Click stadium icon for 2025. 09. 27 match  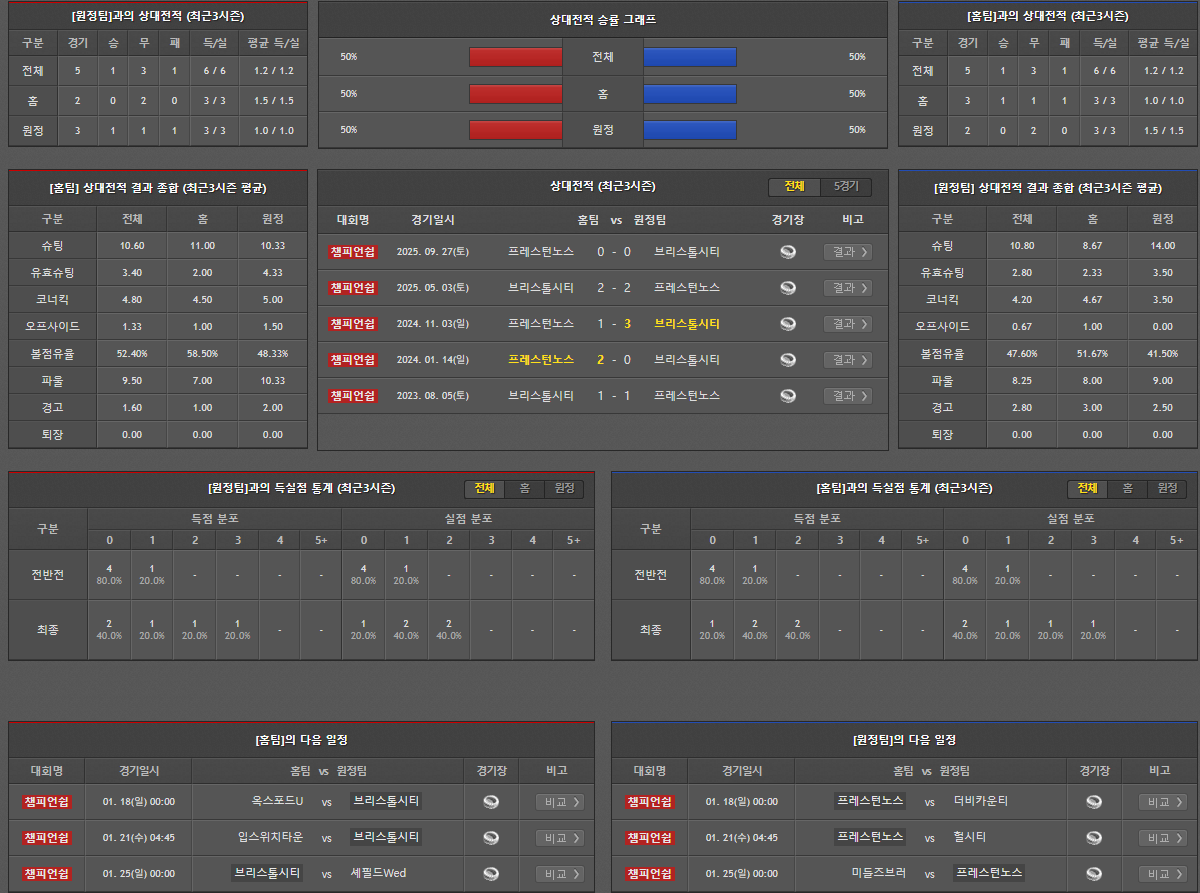(788, 252)
